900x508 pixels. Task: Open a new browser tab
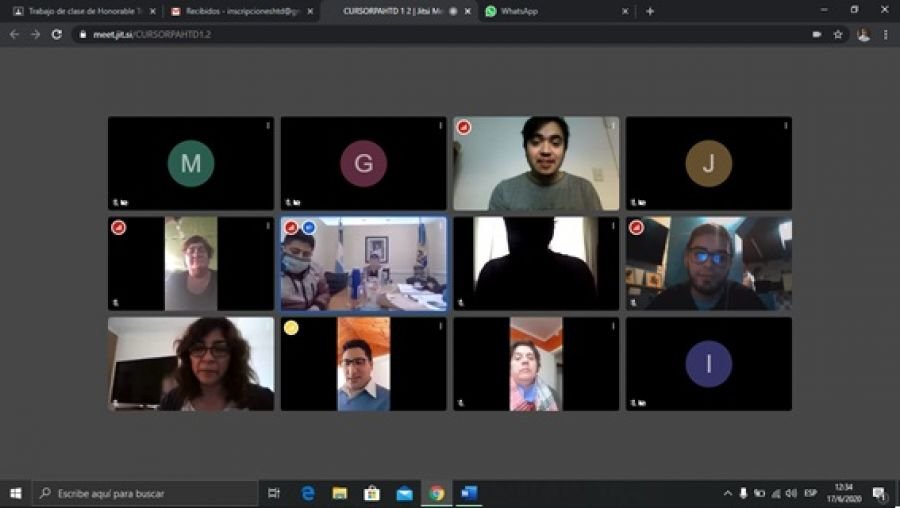click(650, 11)
